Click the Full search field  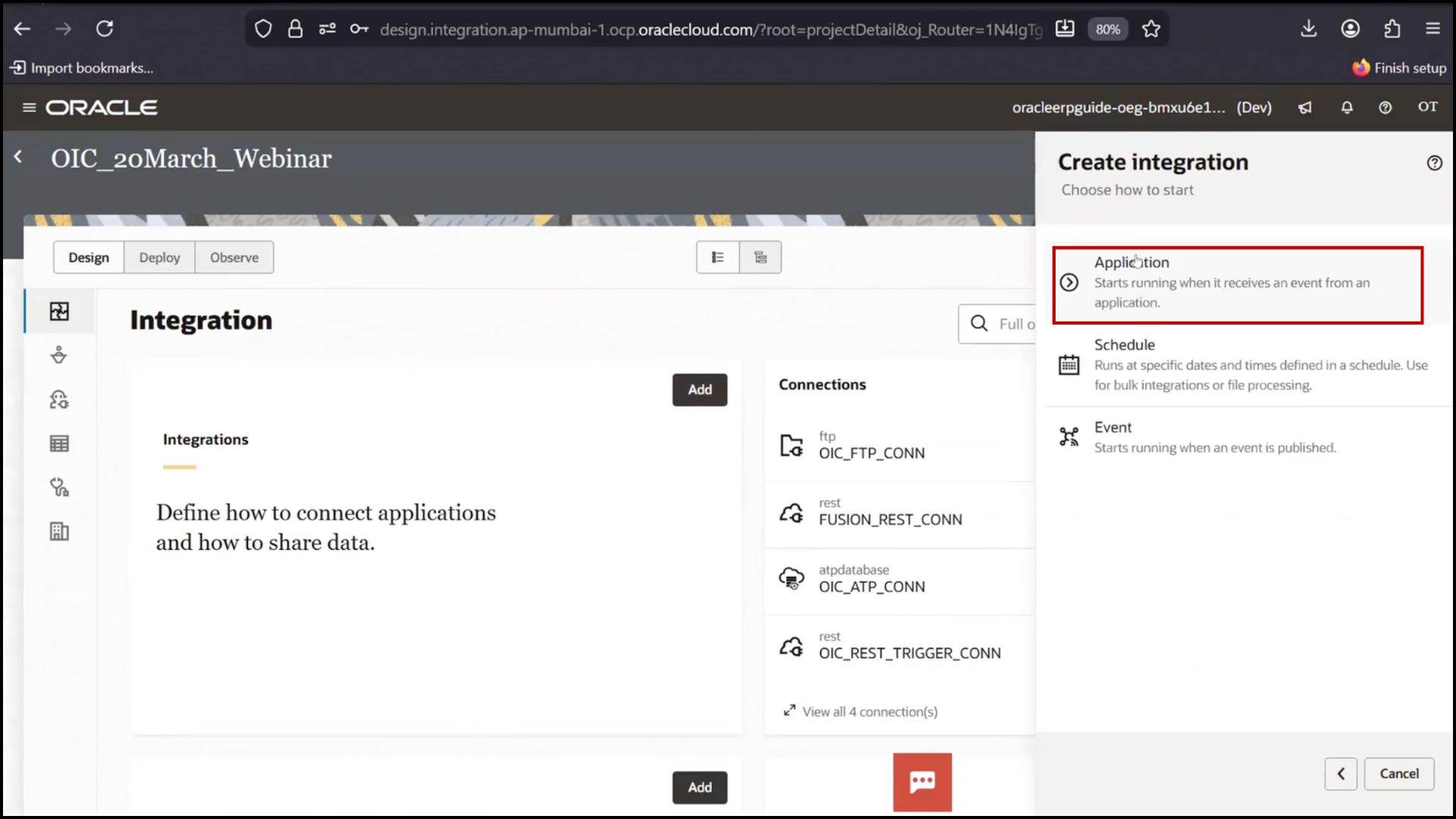997,324
